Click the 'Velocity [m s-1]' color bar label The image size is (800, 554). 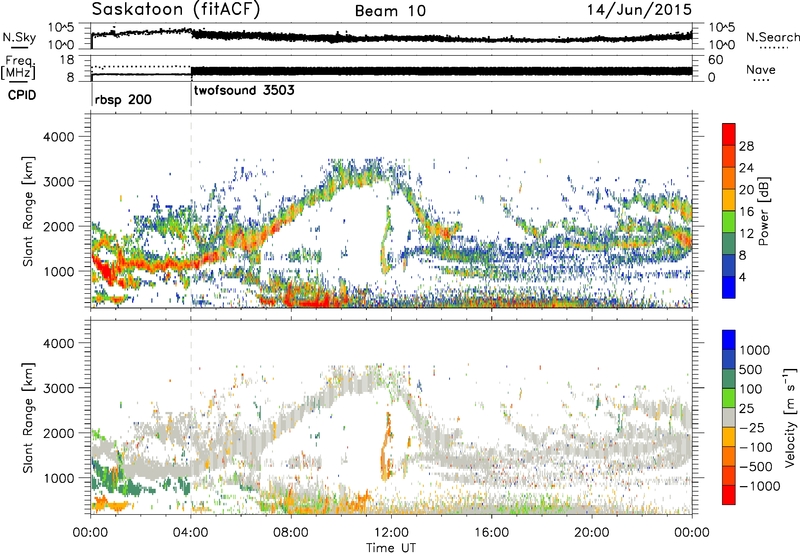pos(790,417)
